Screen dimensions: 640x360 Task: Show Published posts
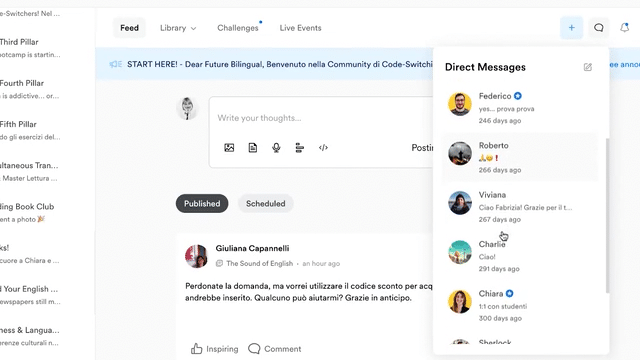tap(202, 203)
